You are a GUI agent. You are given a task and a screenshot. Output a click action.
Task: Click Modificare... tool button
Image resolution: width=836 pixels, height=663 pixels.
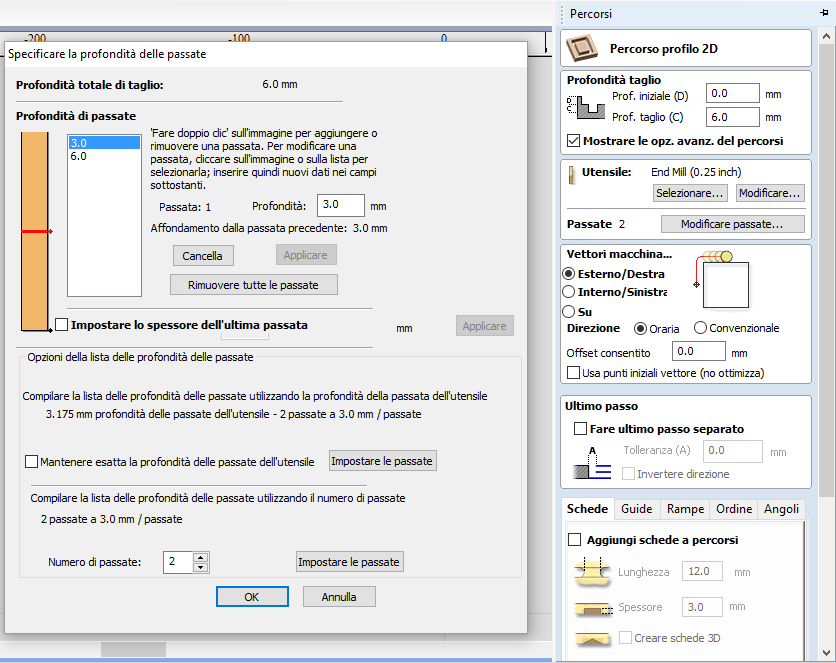pos(770,193)
